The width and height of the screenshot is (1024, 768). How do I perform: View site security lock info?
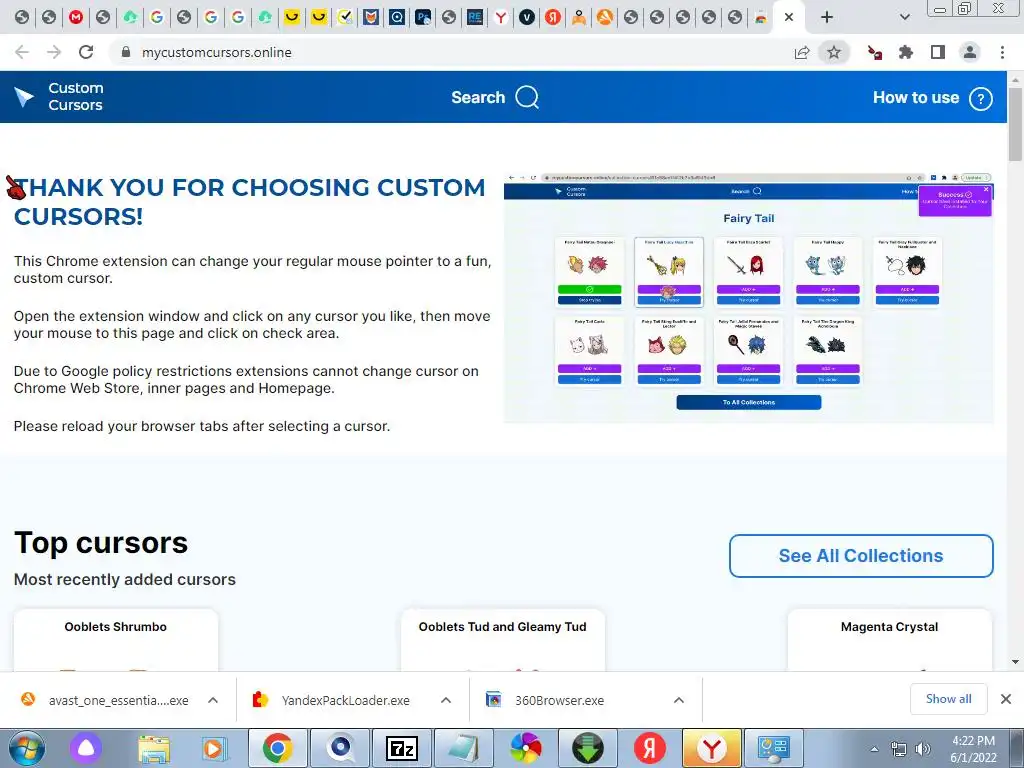(126, 52)
